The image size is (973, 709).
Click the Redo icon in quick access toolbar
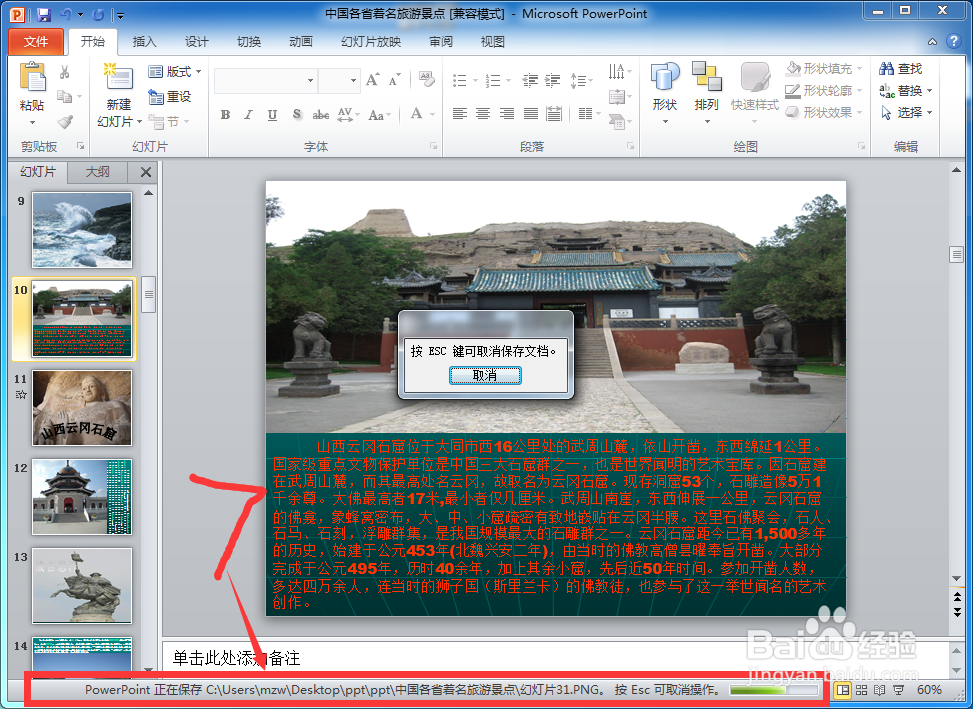pos(98,14)
